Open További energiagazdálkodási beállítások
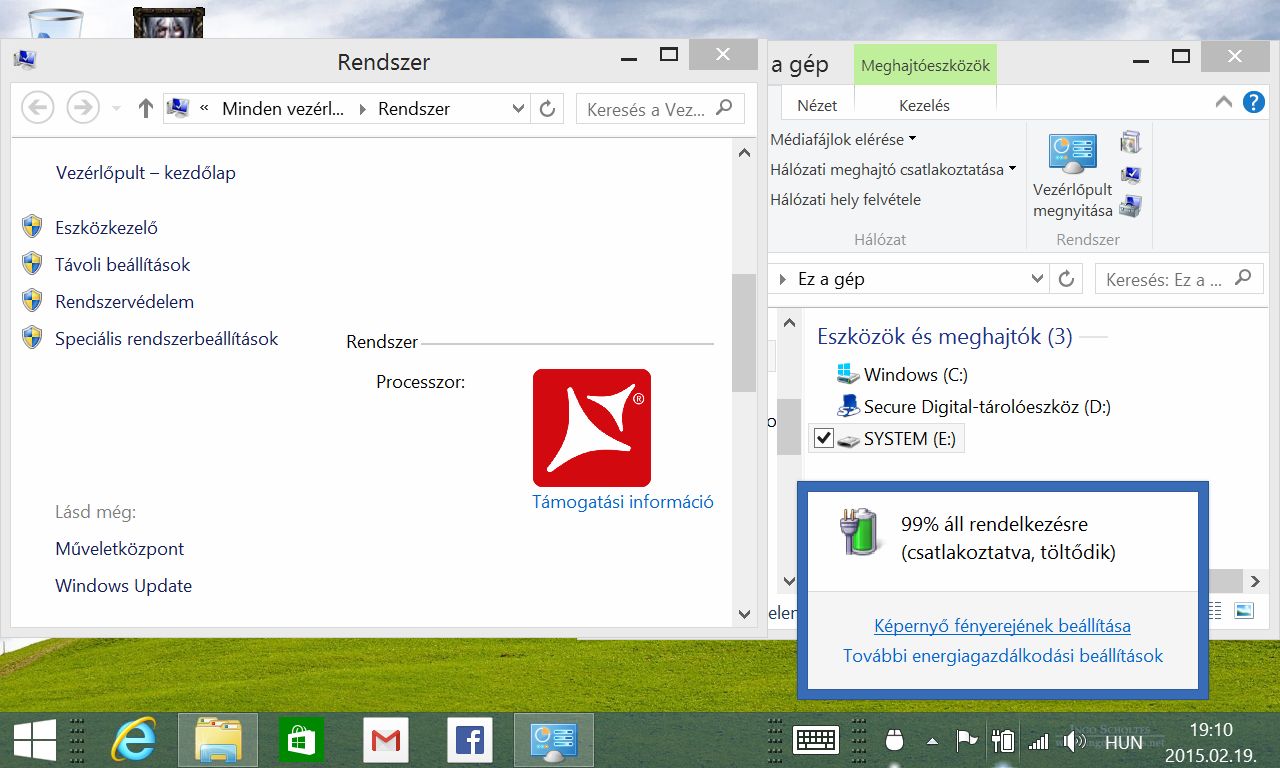 point(1003,657)
